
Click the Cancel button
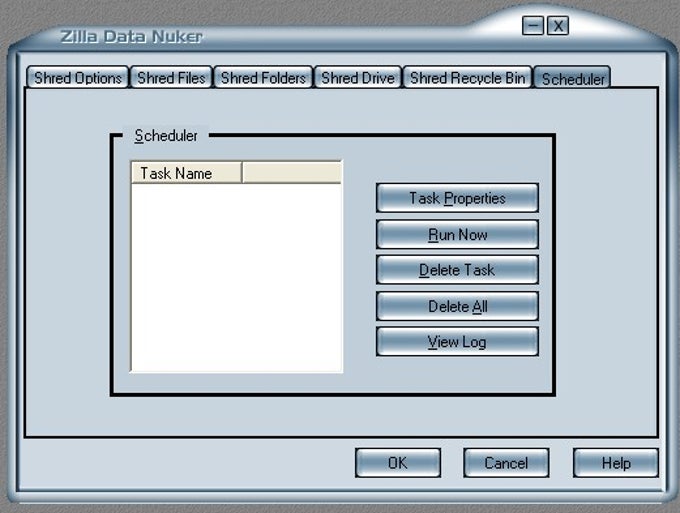[506, 463]
